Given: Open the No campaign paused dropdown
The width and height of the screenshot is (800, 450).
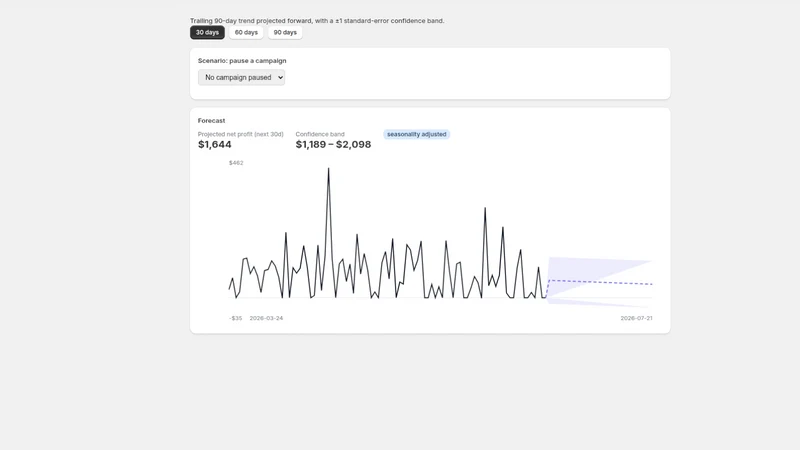Looking at the screenshot, I should tap(241, 78).
